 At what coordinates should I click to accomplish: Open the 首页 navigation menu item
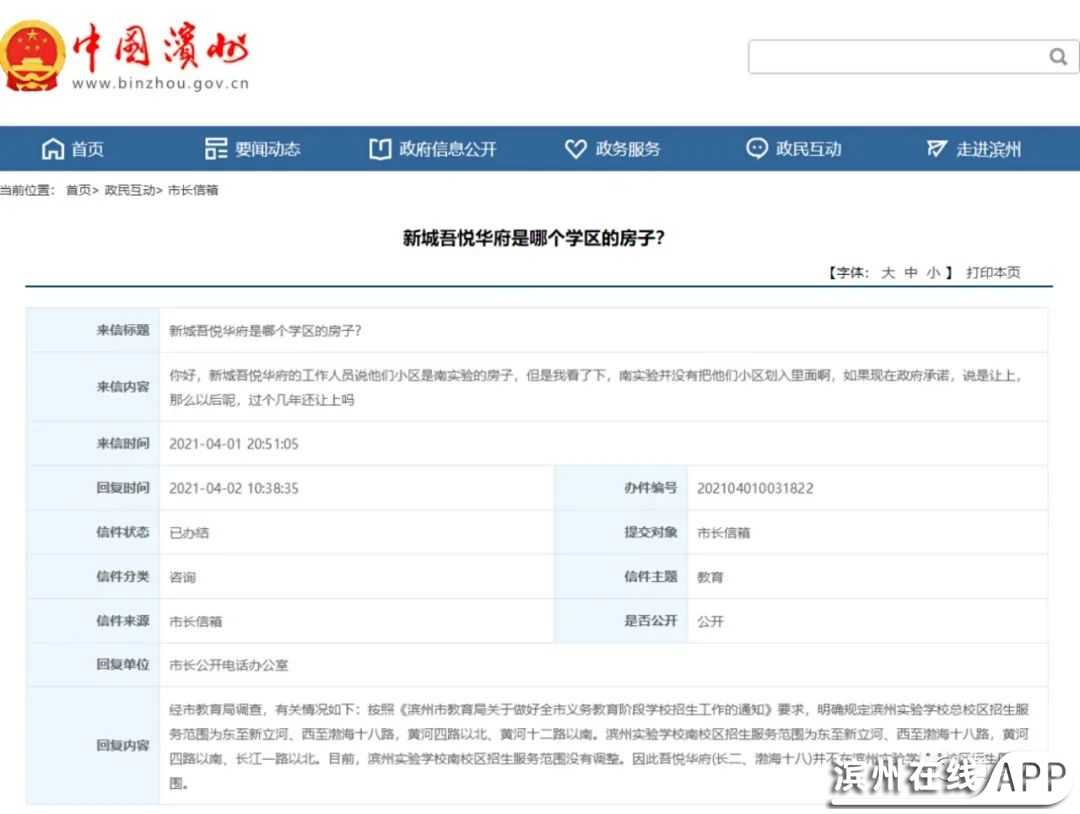(x=87, y=149)
